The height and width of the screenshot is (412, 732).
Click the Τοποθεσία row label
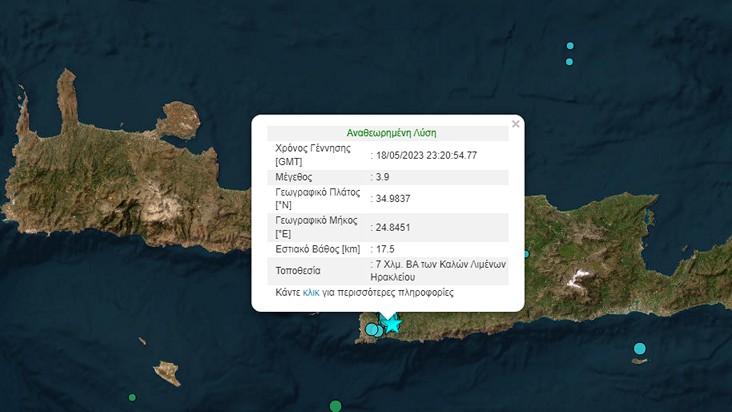point(301,270)
